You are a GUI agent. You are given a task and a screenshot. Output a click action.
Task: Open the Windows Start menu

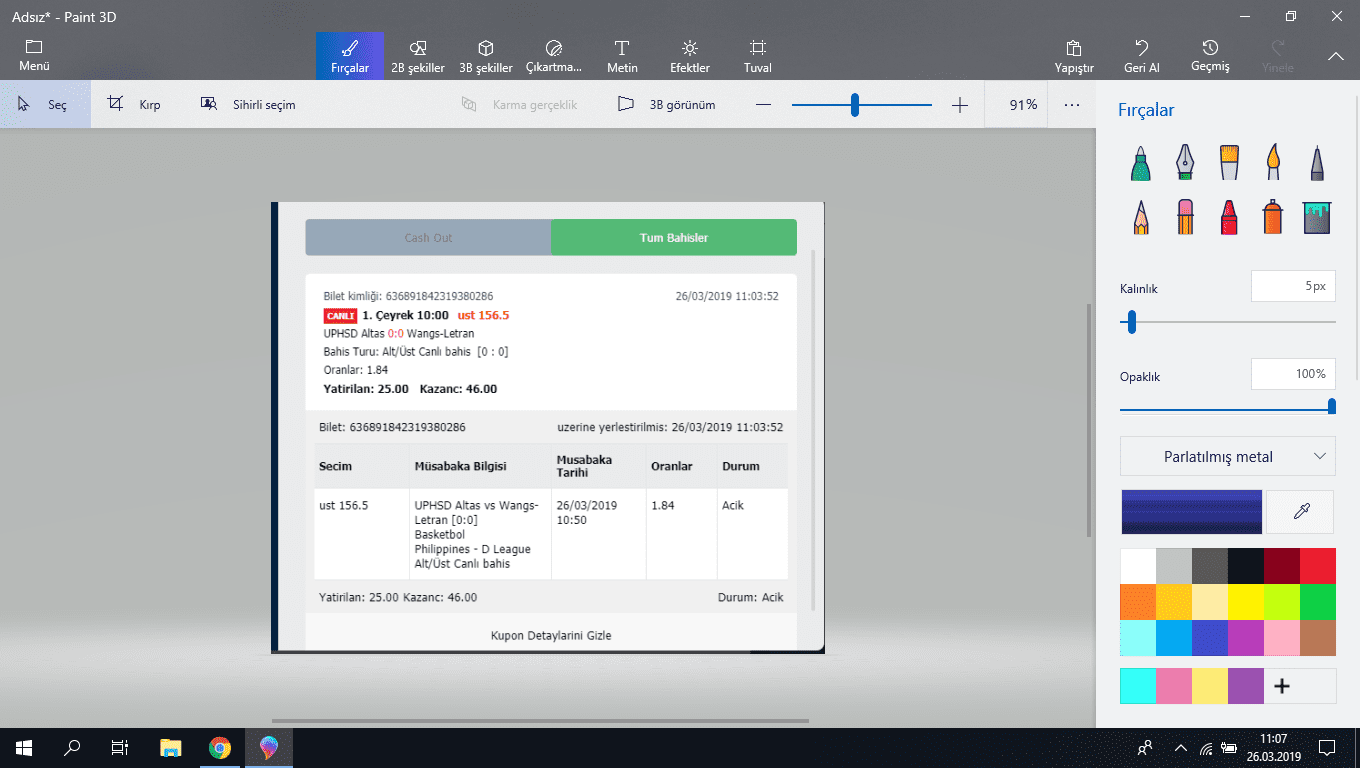point(24,747)
